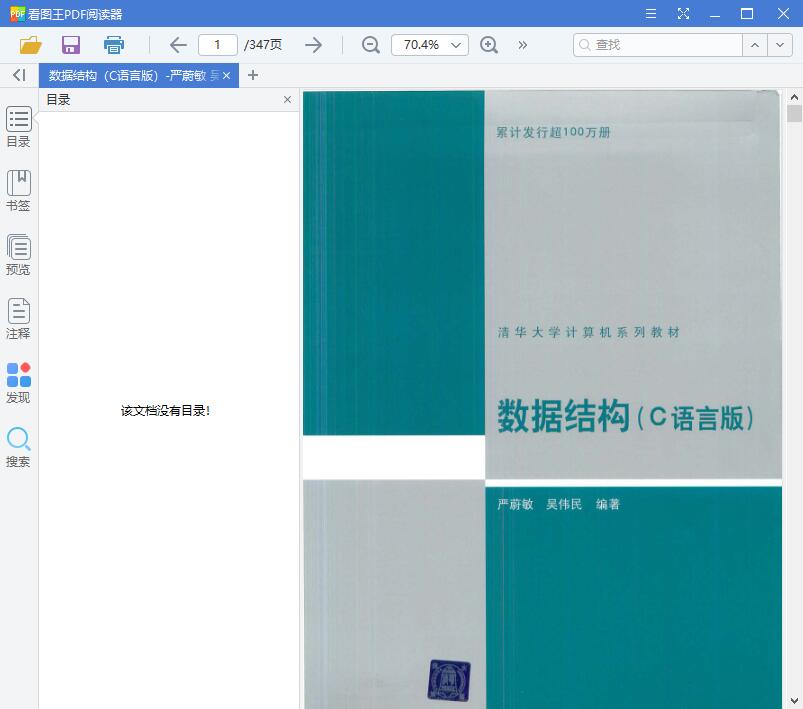This screenshot has width=803, height=709.
Task: Collapse the sidebar with the left toggle arrow
Action: coord(19,75)
